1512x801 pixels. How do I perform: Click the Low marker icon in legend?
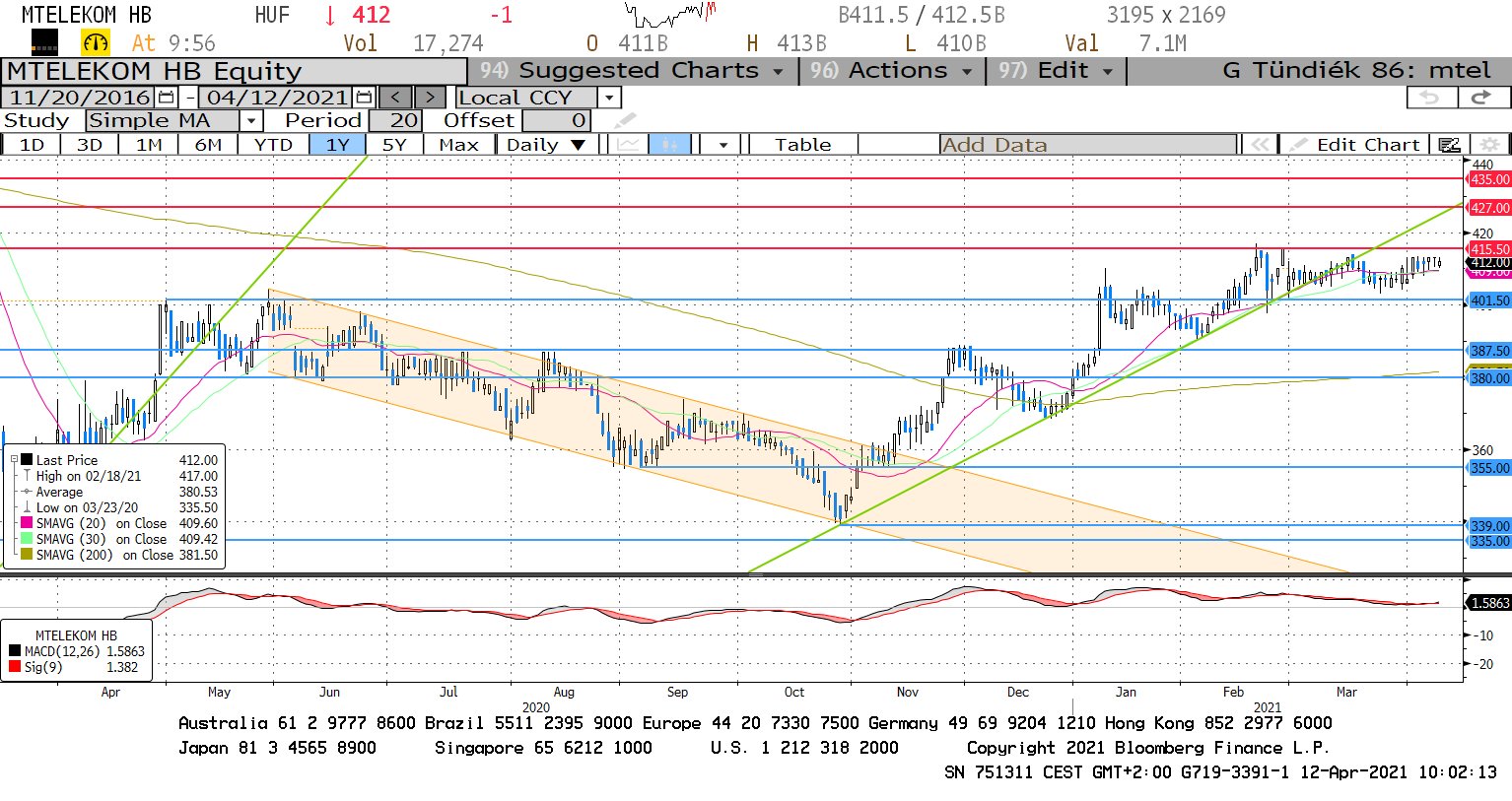click(x=27, y=507)
